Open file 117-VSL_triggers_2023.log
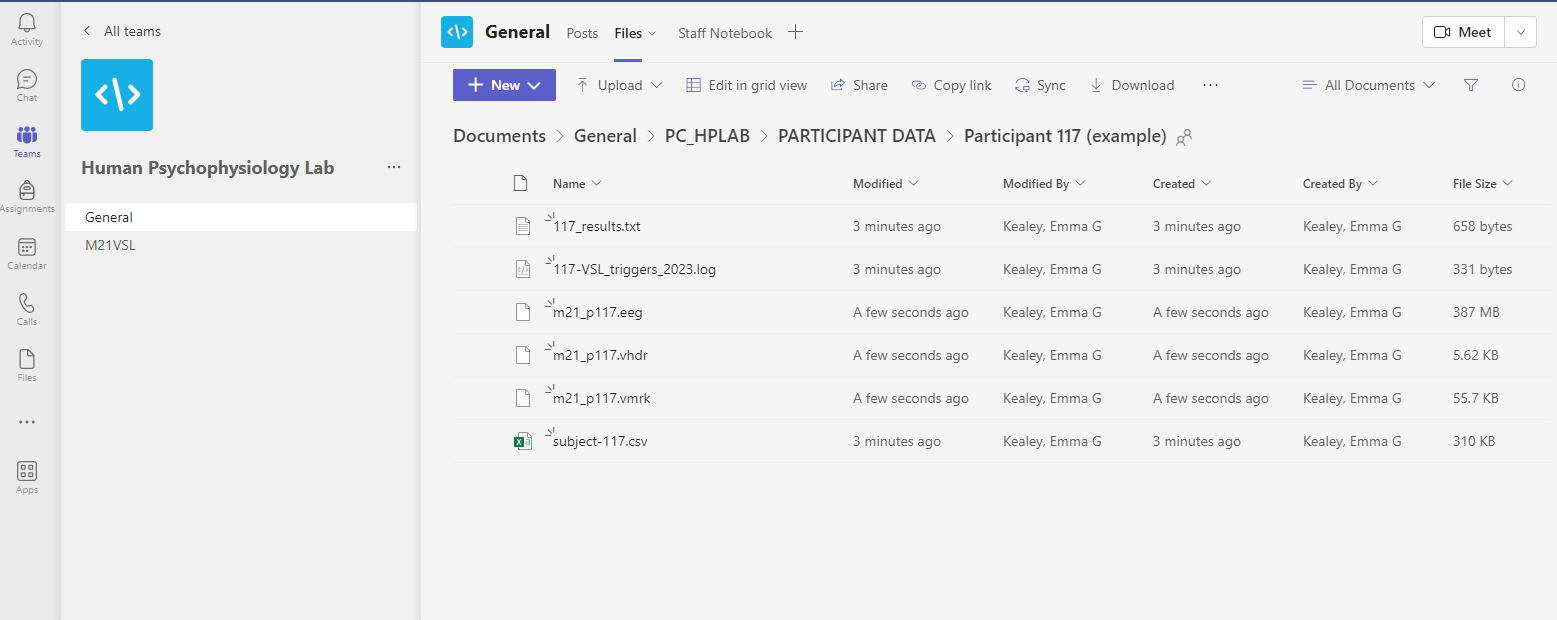Image resolution: width=1557 pixels, height=620 pixels. pos(634,269)
